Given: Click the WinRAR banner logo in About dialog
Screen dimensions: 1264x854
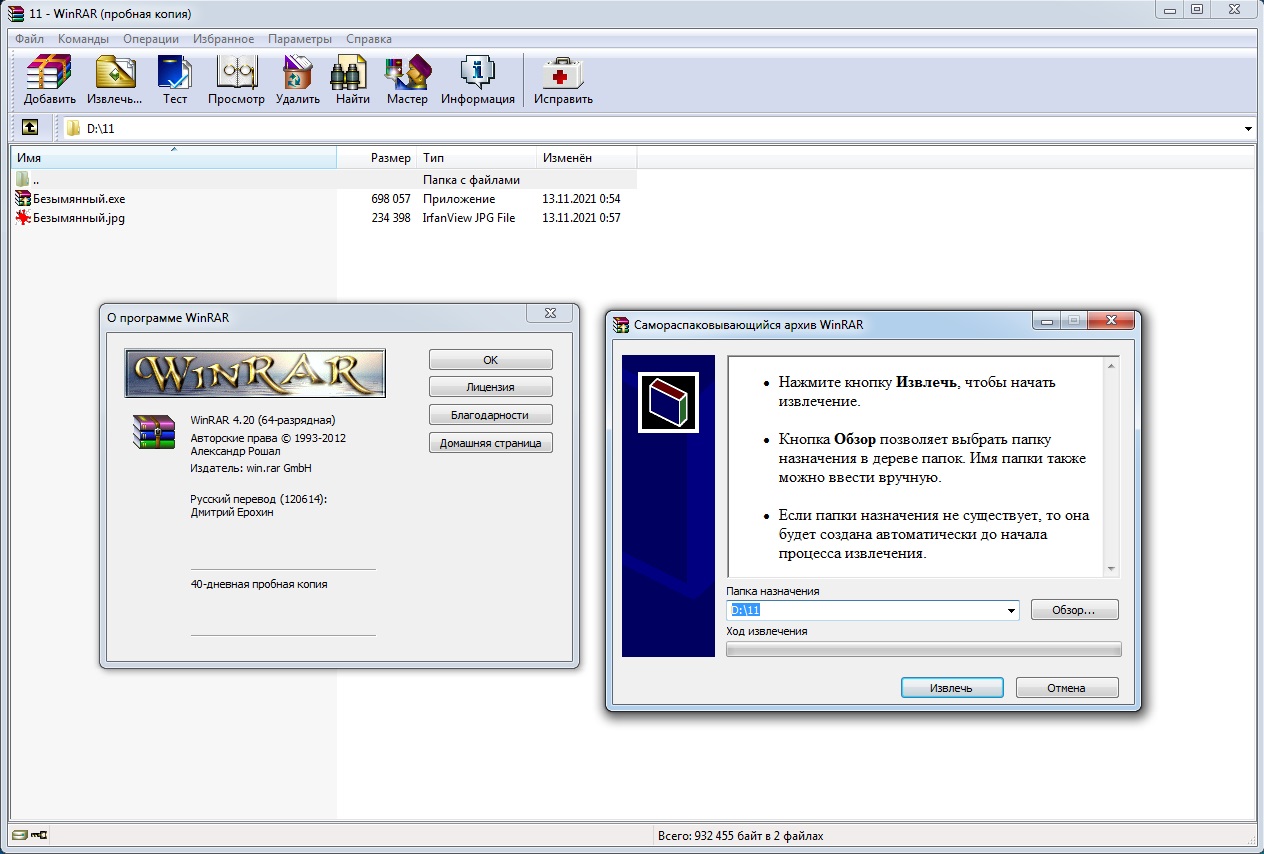Looking at the screenshot, I should click(x=255, y=373).
